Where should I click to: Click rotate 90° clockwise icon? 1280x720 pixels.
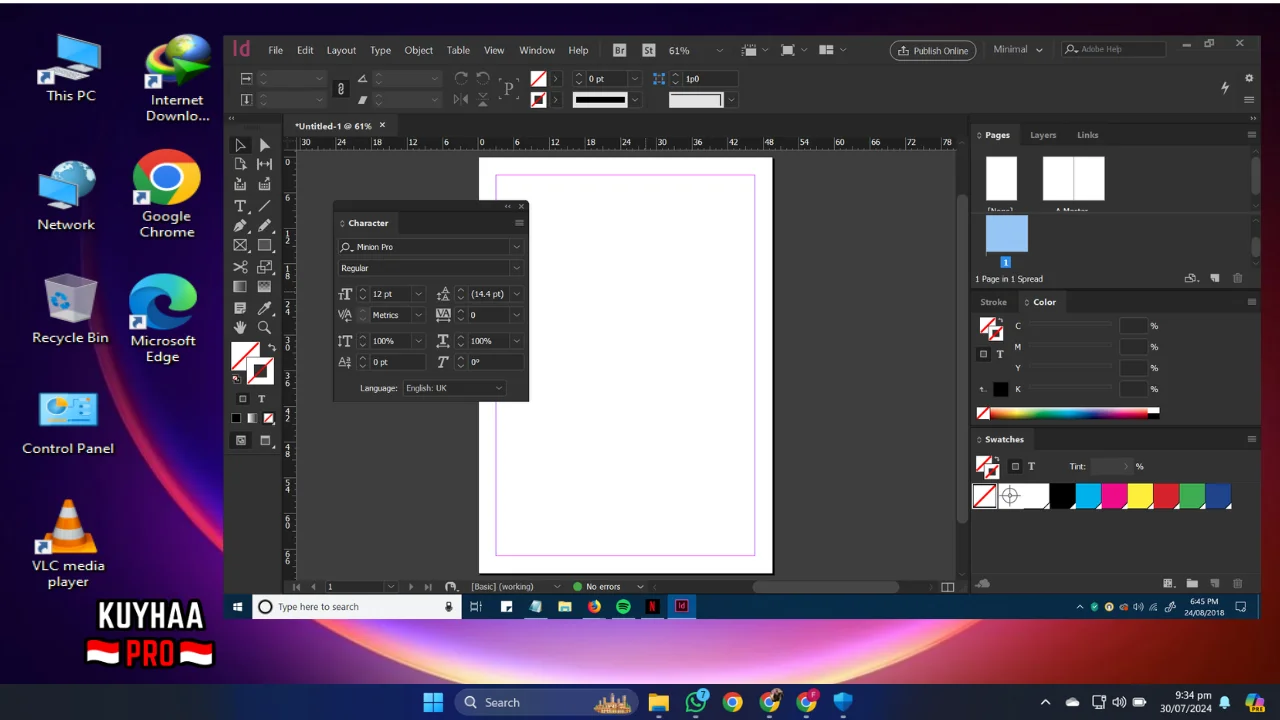461,78
